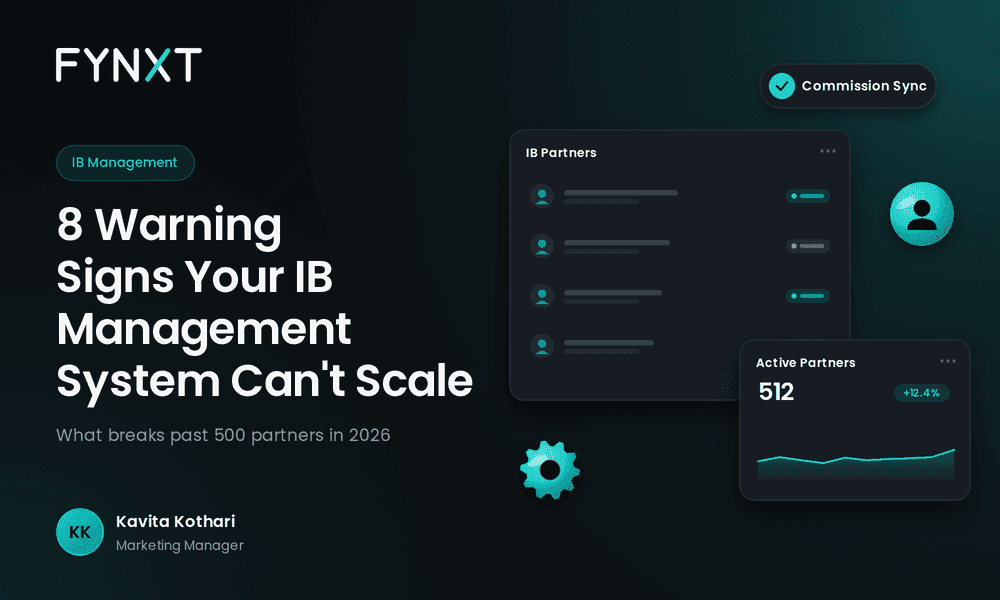The height and width of the screenshot is (600, 1000).
Task: Click the large teal user profile icon
Action: click(x=922, y=214)
